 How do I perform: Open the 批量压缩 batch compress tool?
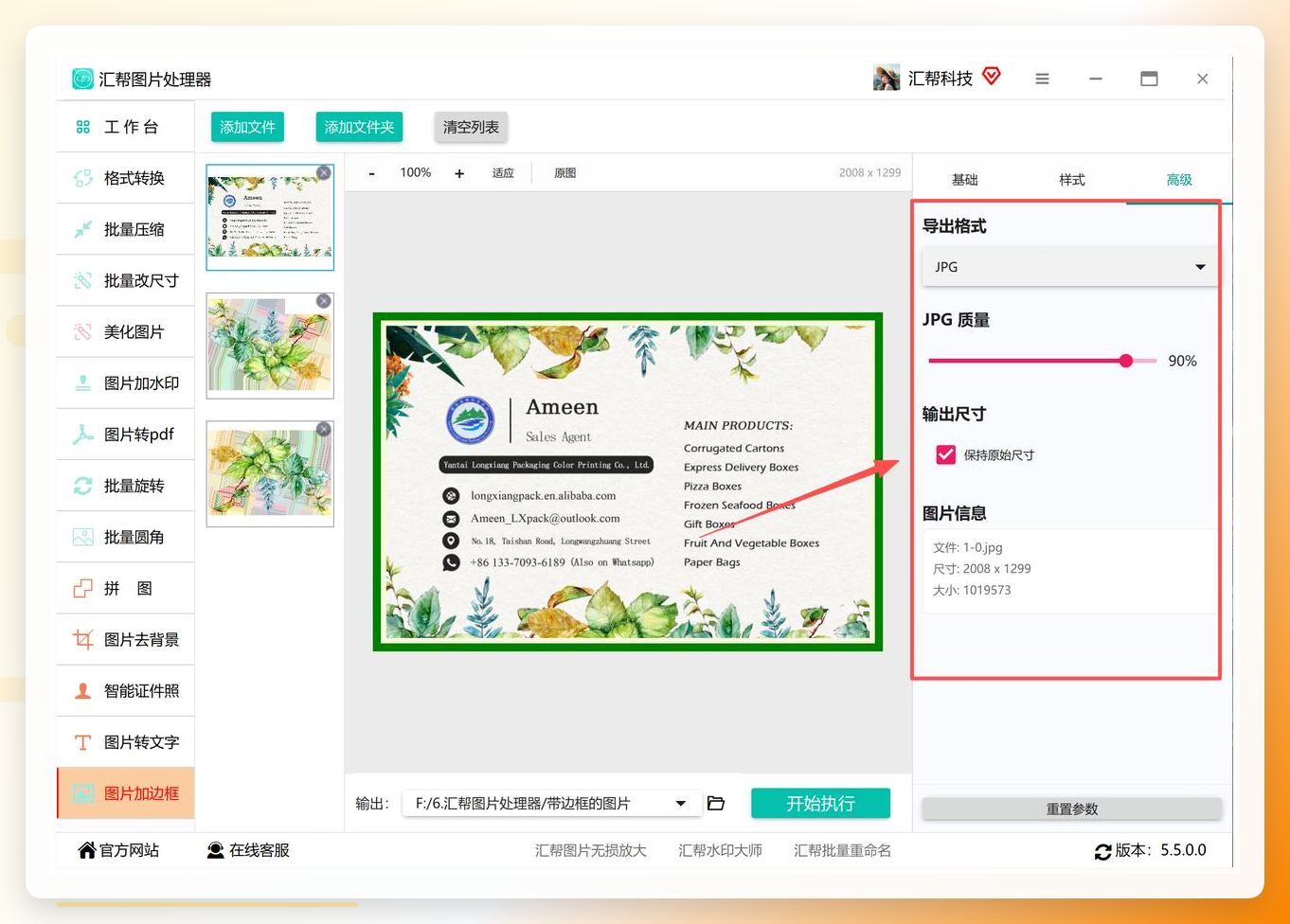[126, 229]
